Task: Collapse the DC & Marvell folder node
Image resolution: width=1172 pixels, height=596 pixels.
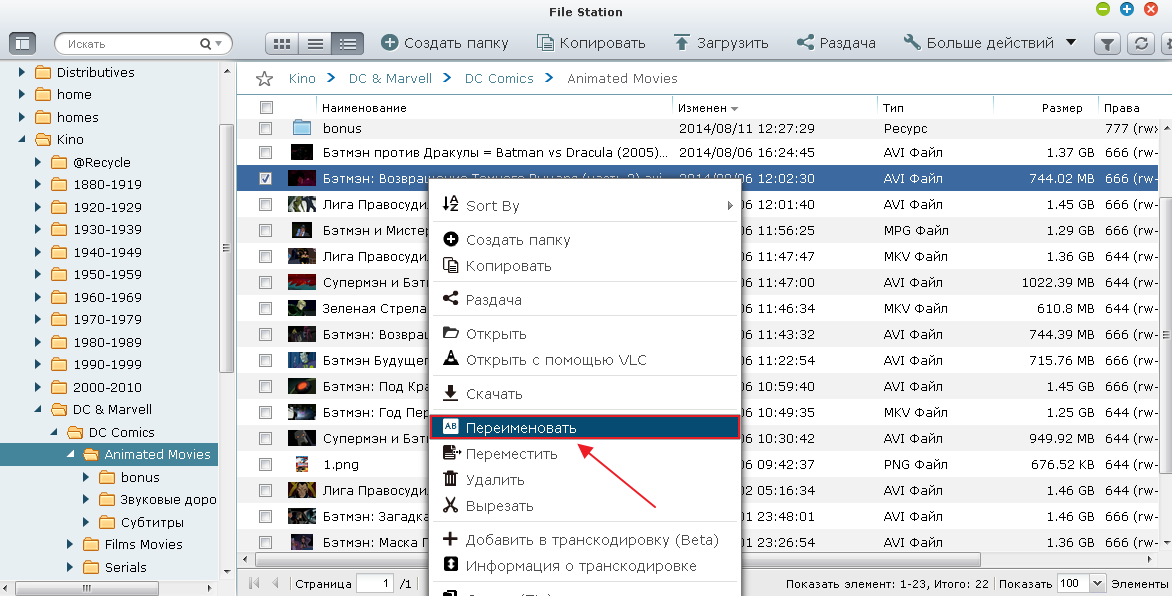Action: tap(38, 409)
